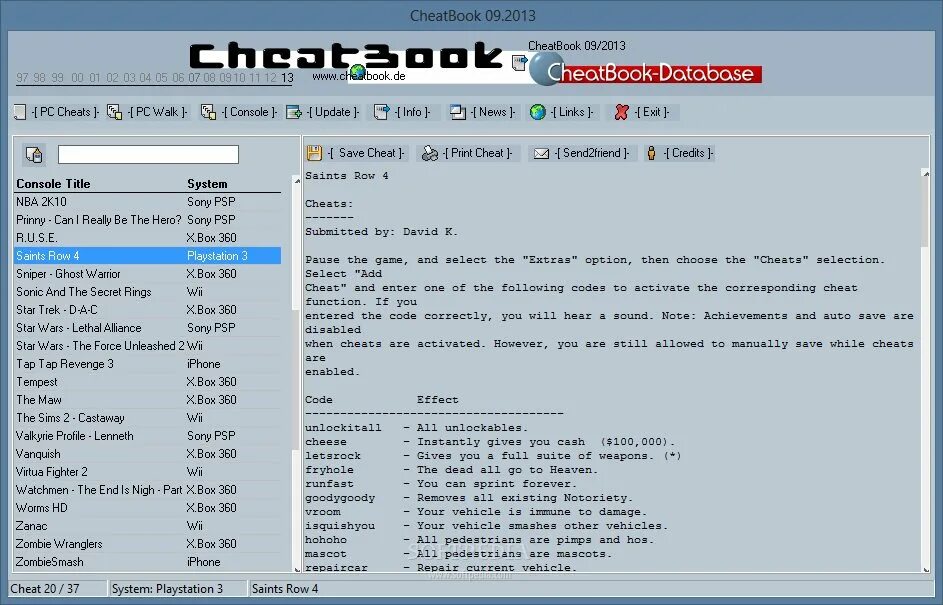Select year 13 in the year strip

[287, 78]
